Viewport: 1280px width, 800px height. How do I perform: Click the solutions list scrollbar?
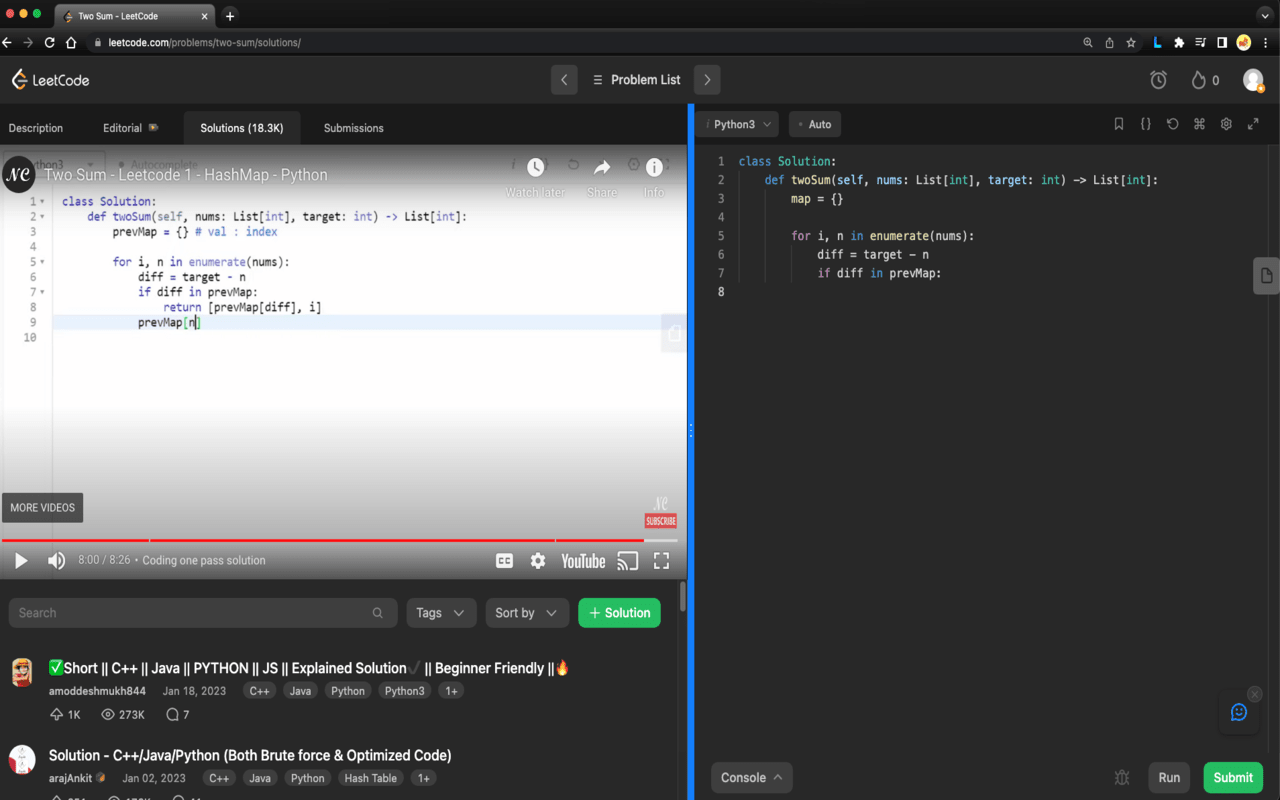coord(683,597)
